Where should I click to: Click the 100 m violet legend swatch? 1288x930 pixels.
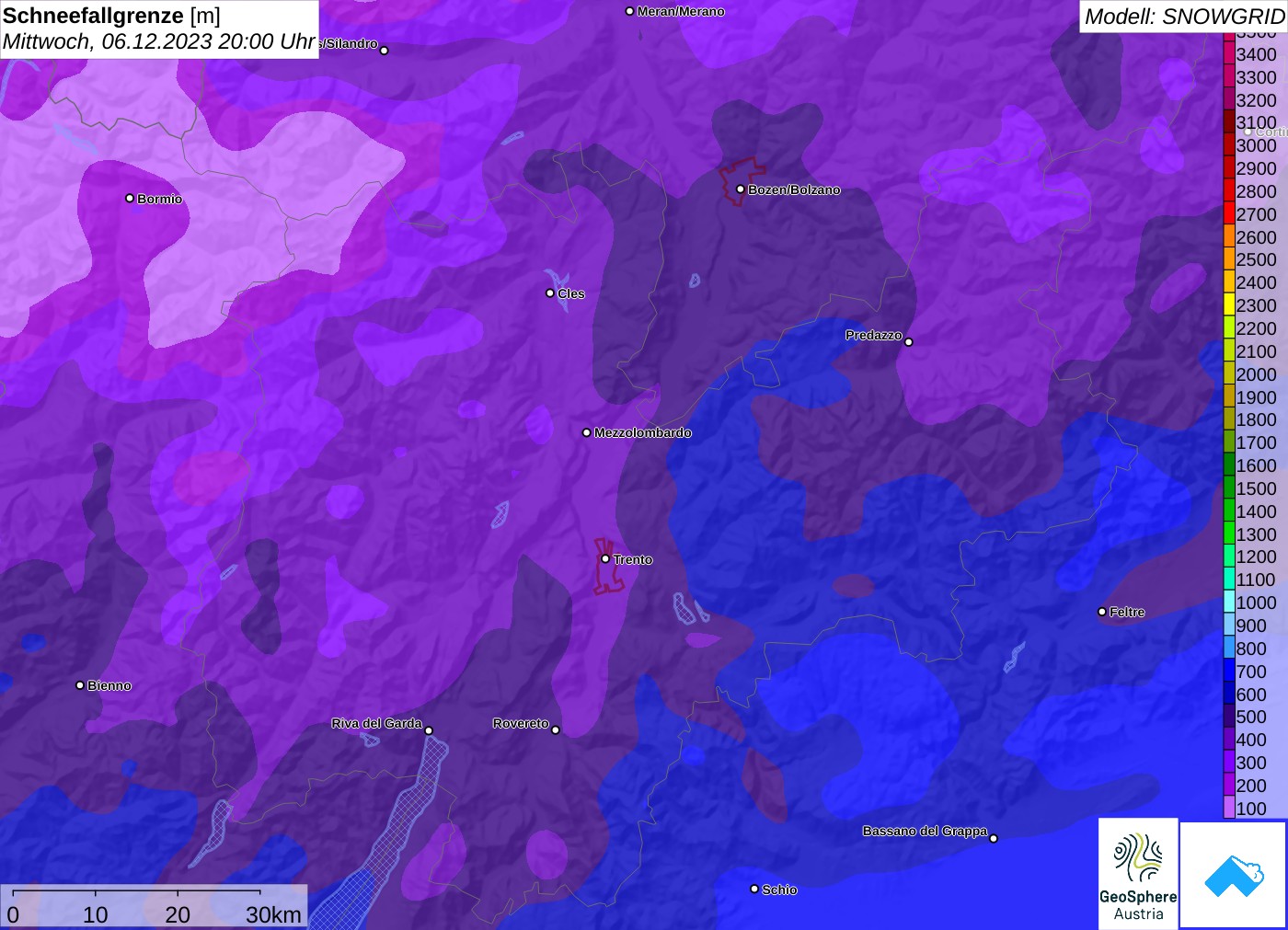click(x=1229, y=808)
